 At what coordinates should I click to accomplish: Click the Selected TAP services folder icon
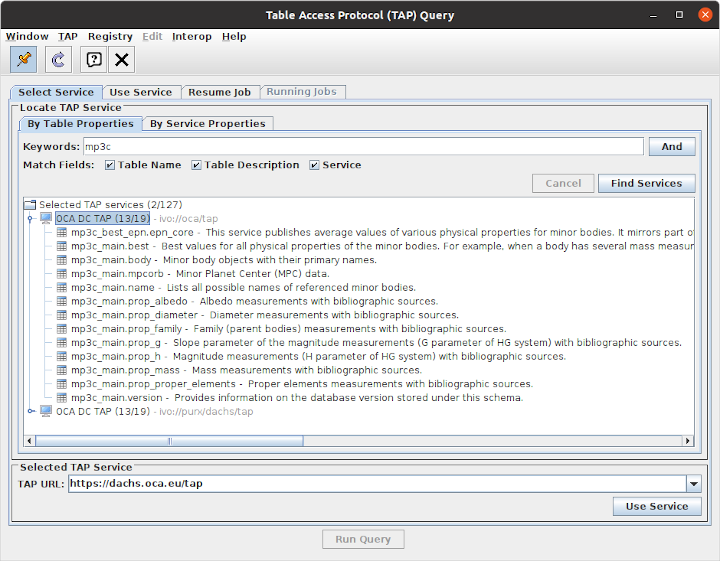click(30, 204)
